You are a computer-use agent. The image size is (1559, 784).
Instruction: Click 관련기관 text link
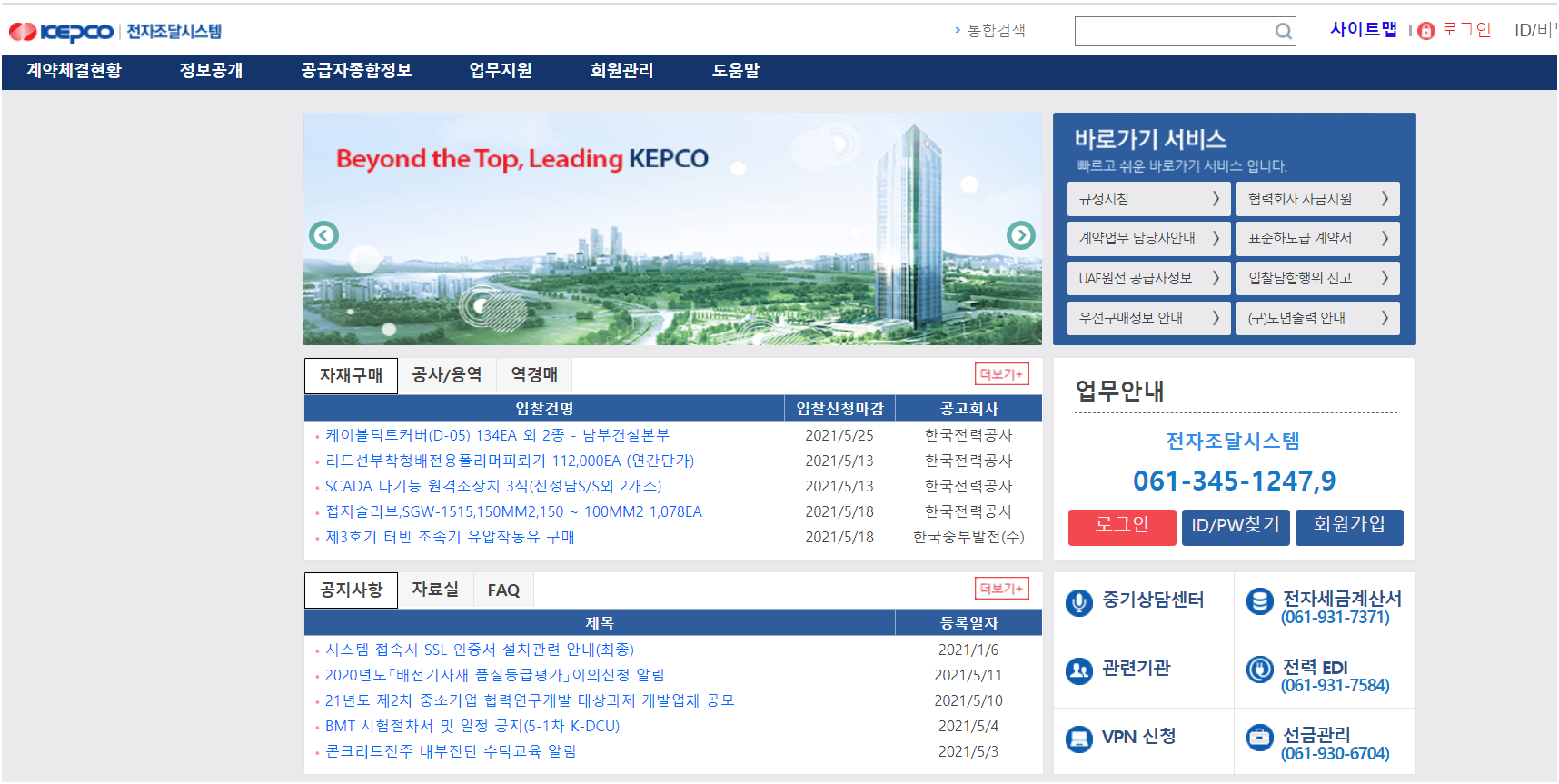pyautogui.click(x=1136, y=669)
